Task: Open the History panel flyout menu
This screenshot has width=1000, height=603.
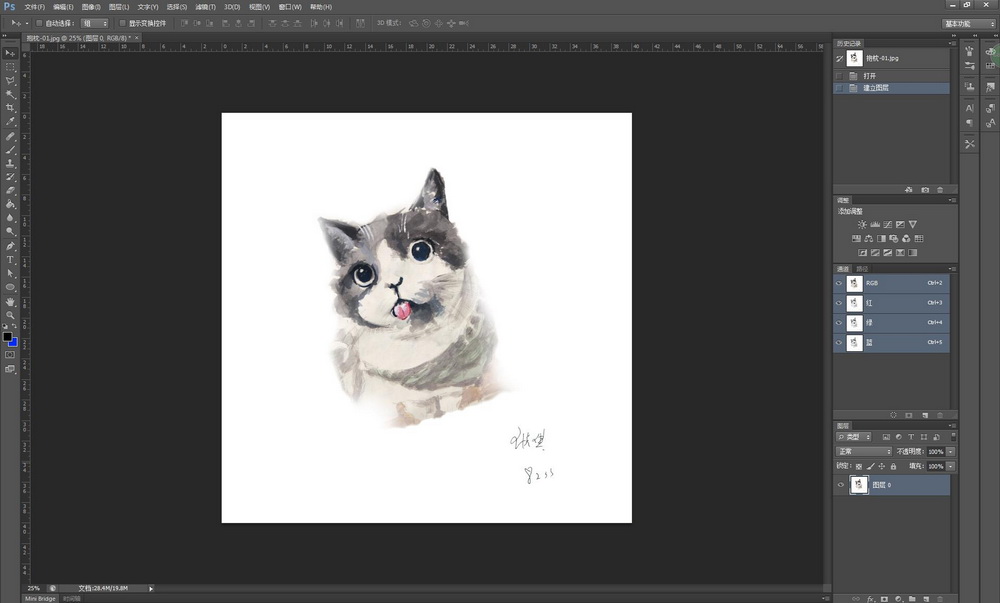Action: click(x=953, y=43)
